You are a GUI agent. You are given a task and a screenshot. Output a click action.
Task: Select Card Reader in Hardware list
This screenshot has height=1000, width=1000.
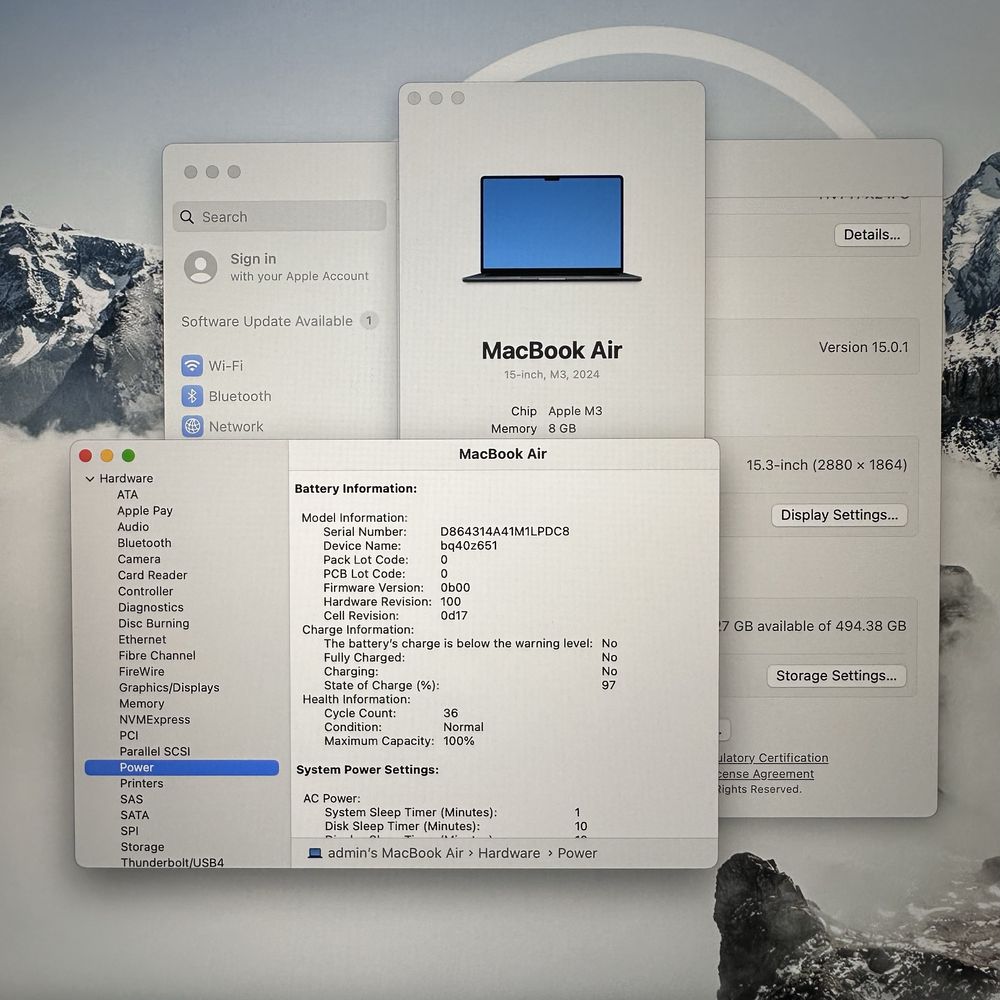(x=152, y=575)
